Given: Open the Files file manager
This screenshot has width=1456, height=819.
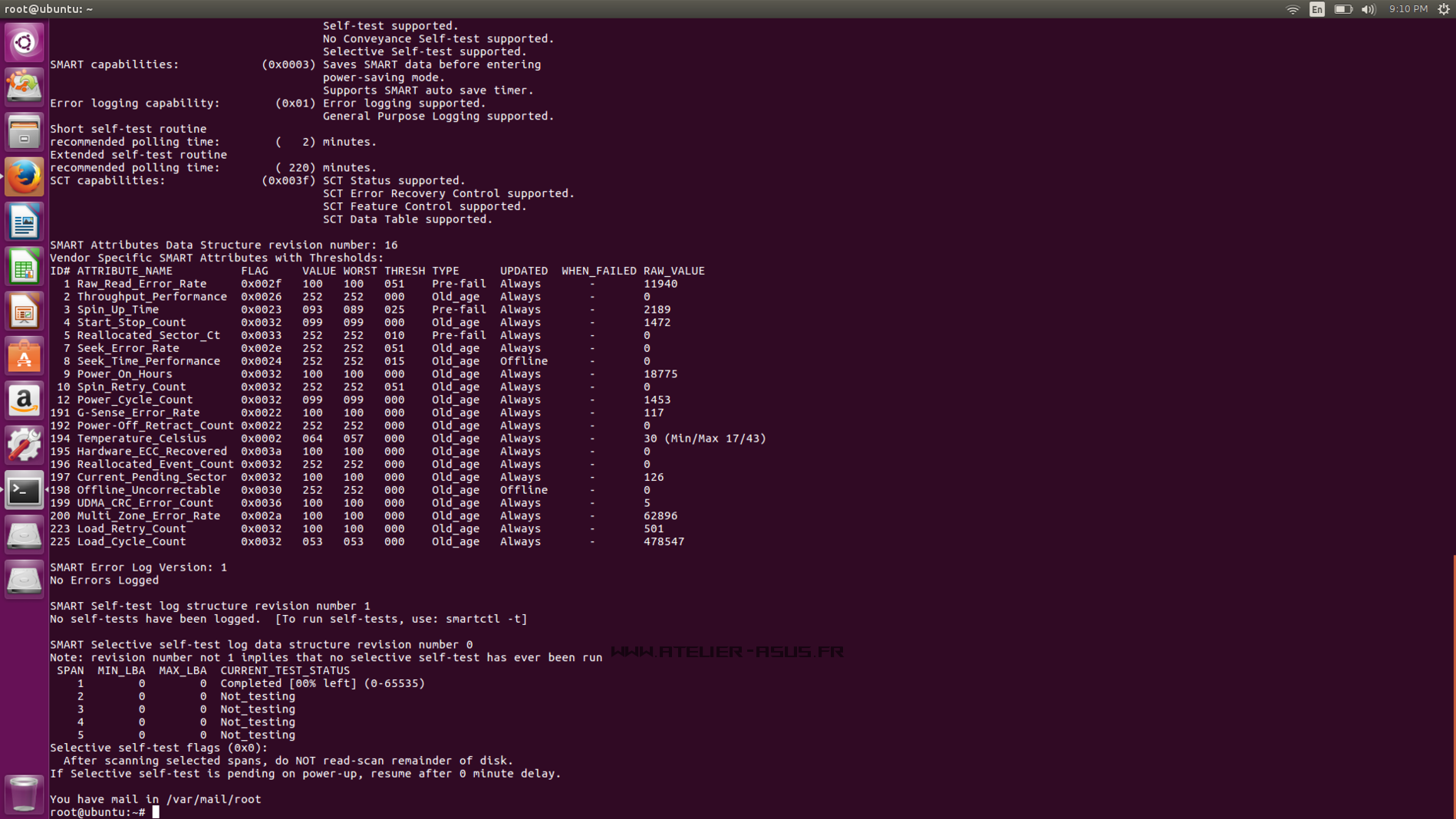Looking at the screenshot, I should tap(24, 132).
